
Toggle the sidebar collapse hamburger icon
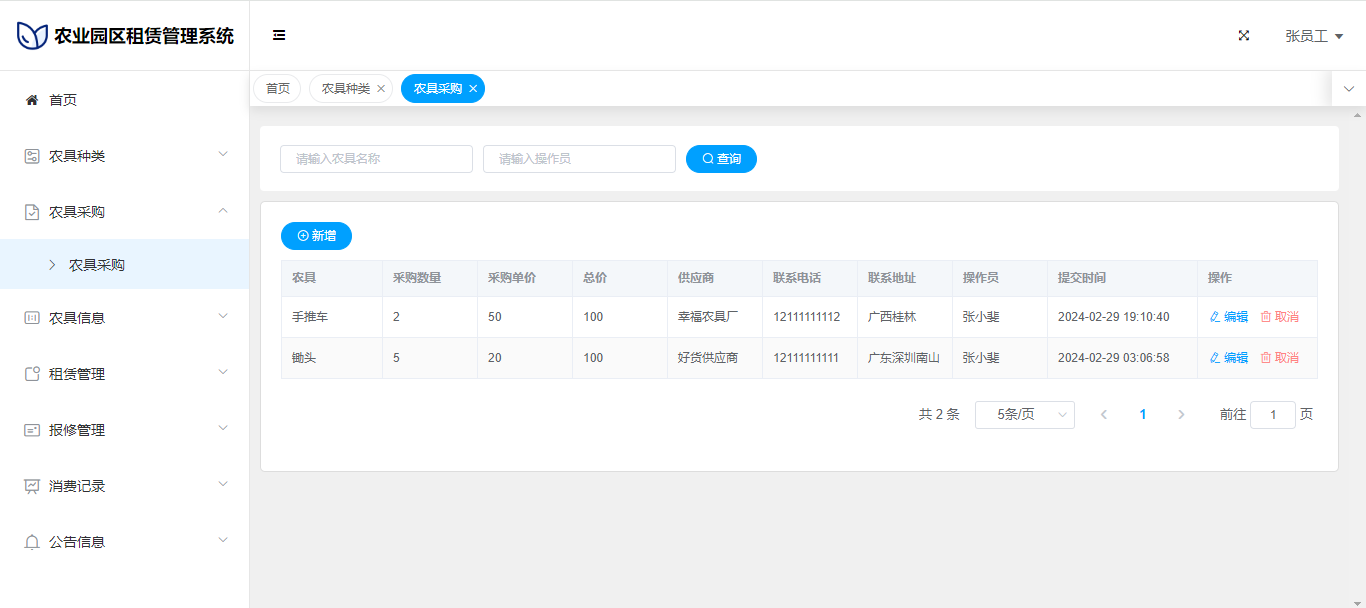(279, 35)
